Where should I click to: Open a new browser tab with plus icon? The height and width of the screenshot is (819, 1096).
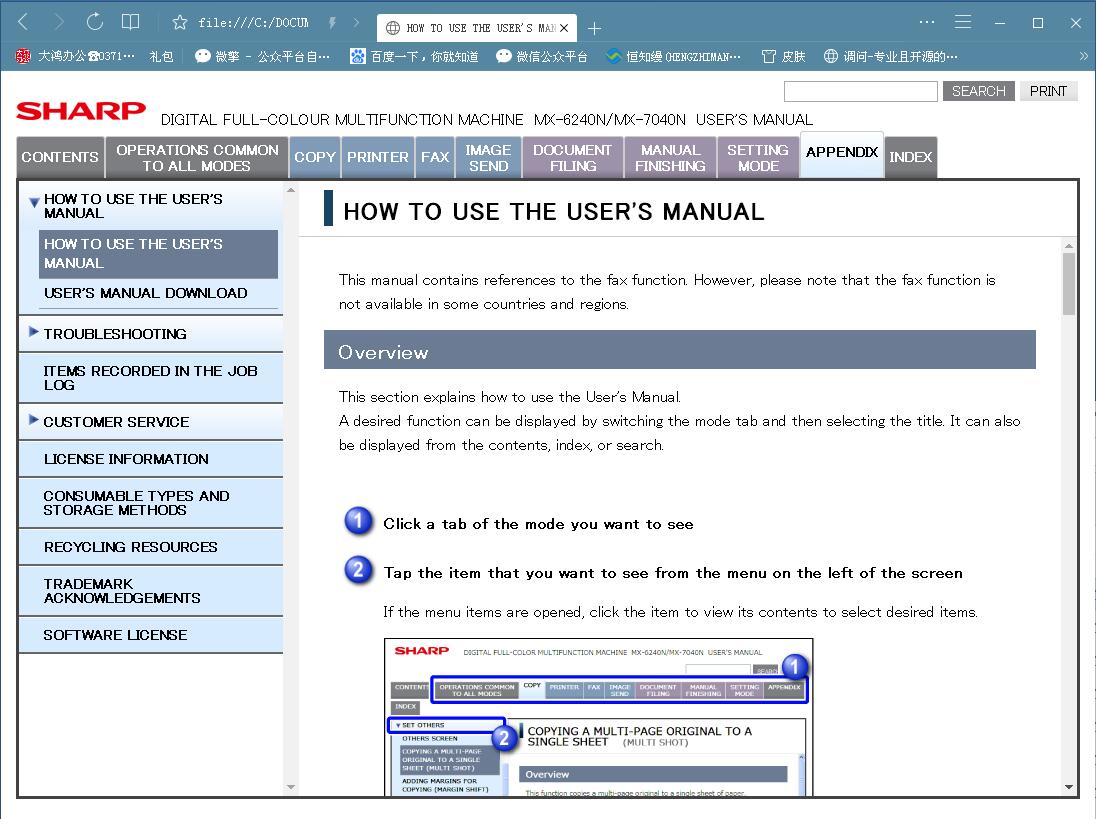pyautogui.click(x=594, y=28)
